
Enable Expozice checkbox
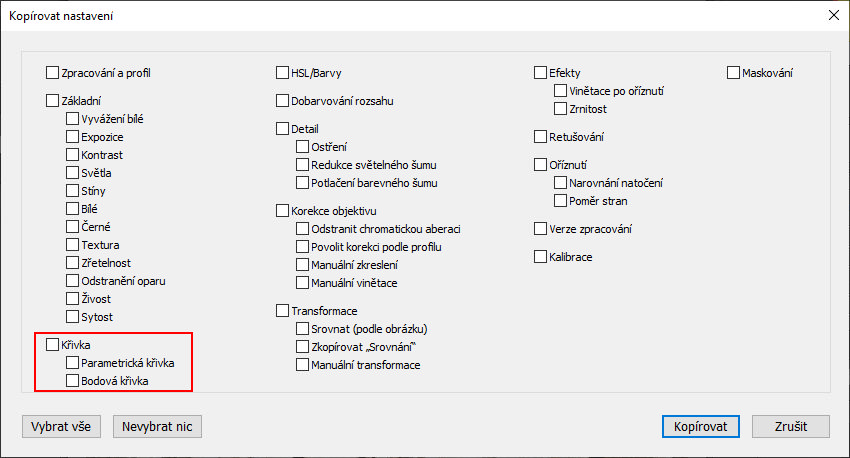tap(73, 137)
